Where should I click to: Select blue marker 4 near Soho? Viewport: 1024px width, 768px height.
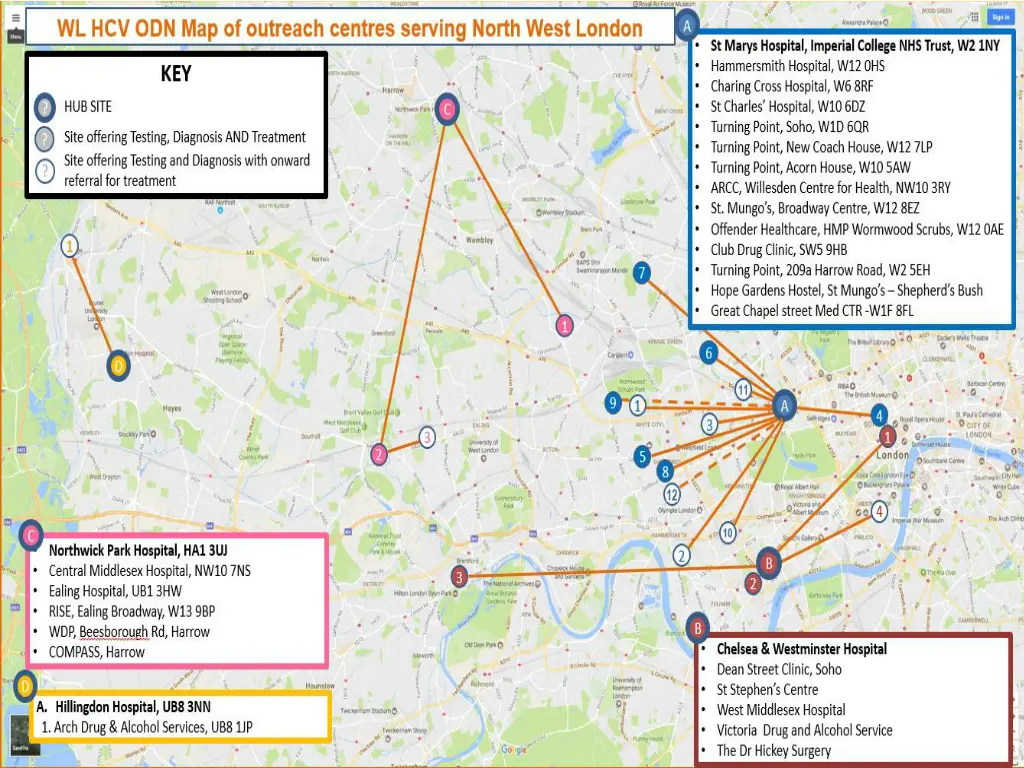click(x=879, y=415)
